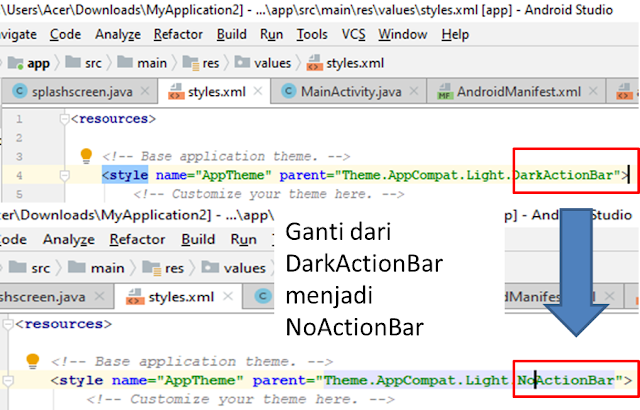Select res folder breadcrumb in DarkActionBar window
The height and width of the screenshot is (410, 640).
(x=201, y=63)
